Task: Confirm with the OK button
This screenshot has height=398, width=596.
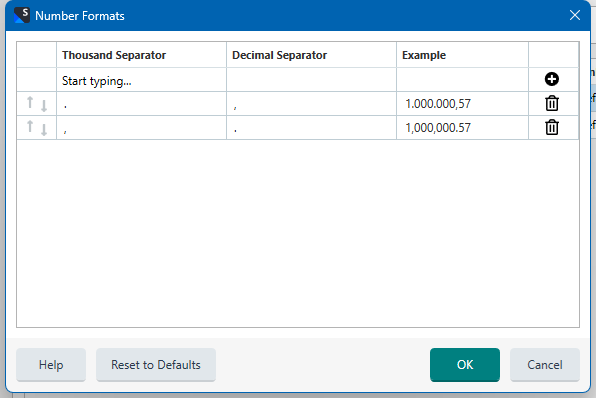Action: click(x=465, y=365)
